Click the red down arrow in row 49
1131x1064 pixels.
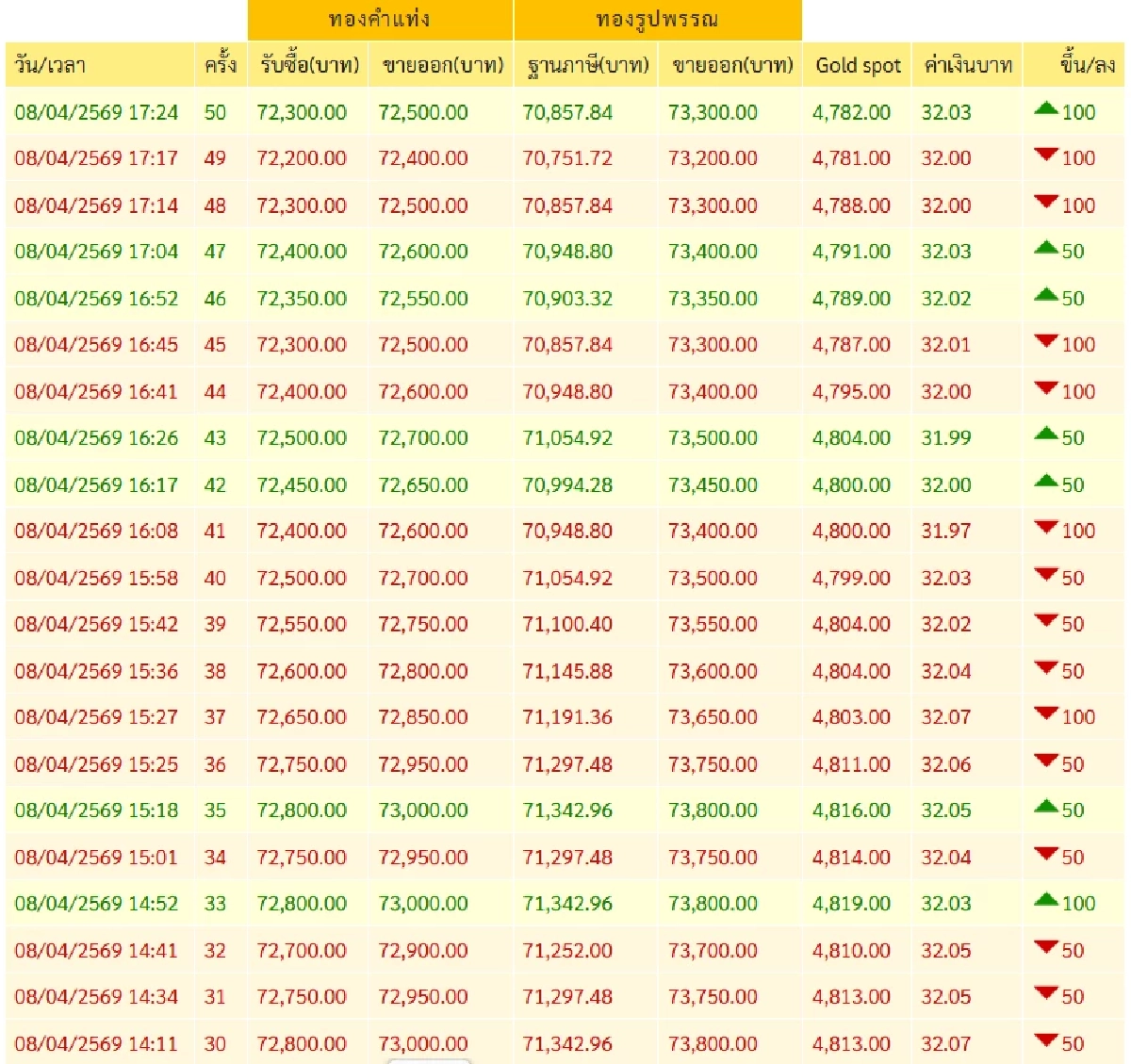click(1045, 156)
